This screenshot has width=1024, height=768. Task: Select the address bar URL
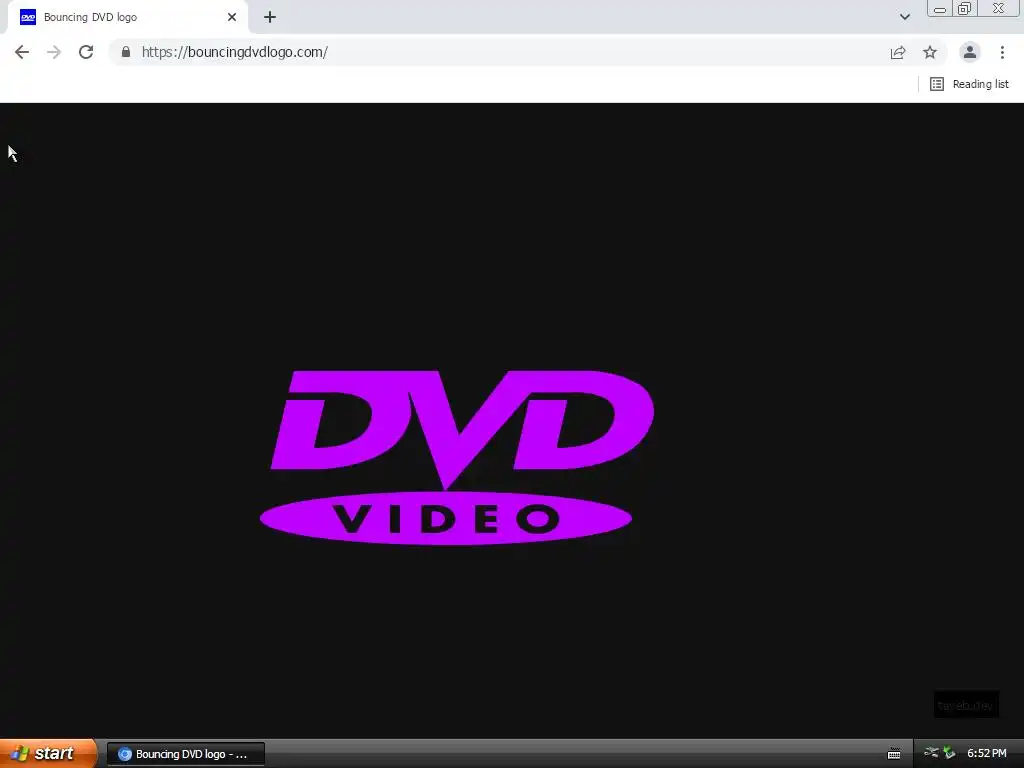point(234,52)
